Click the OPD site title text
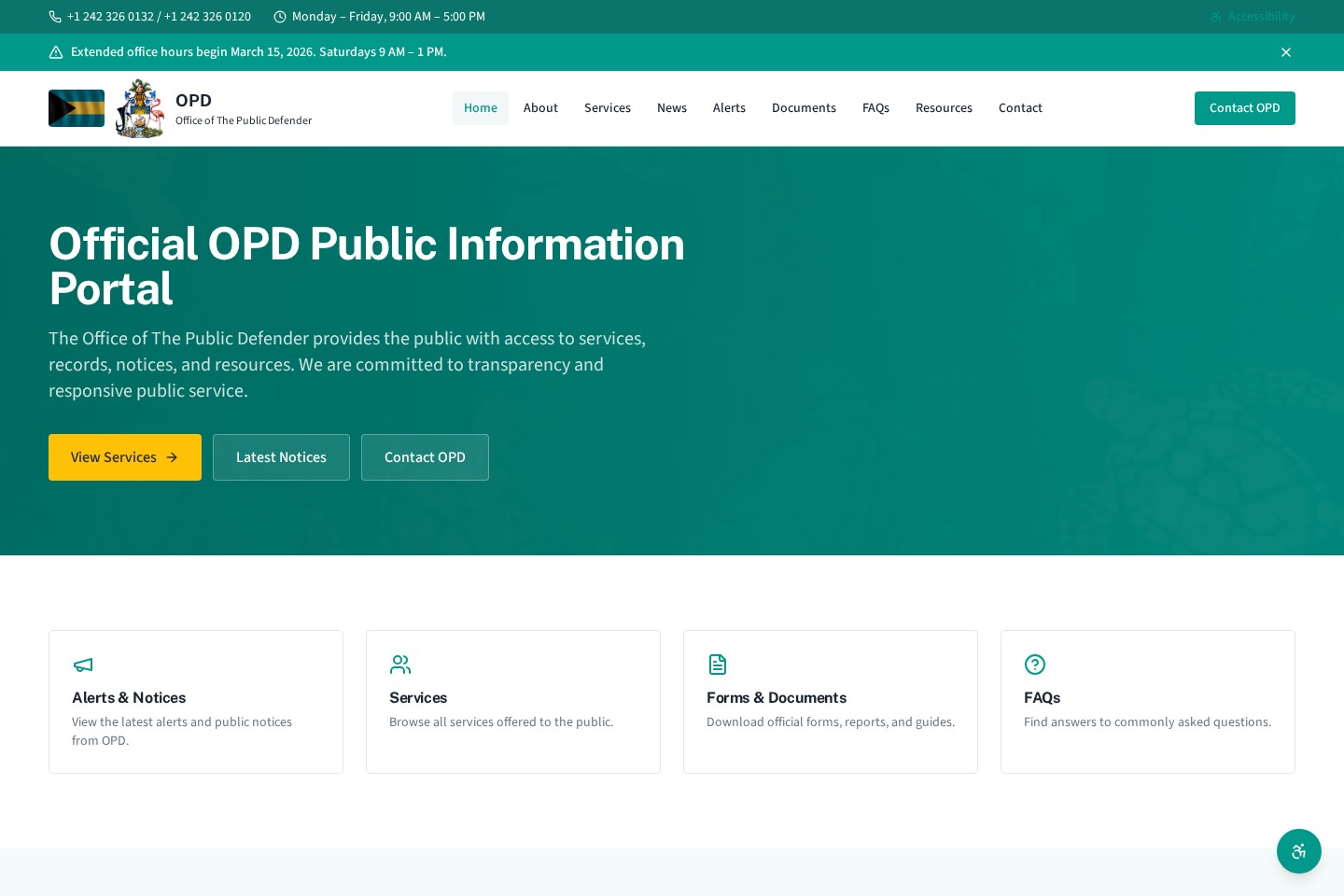The width and height of the screenshot is (1344, 896). [193, 101]
